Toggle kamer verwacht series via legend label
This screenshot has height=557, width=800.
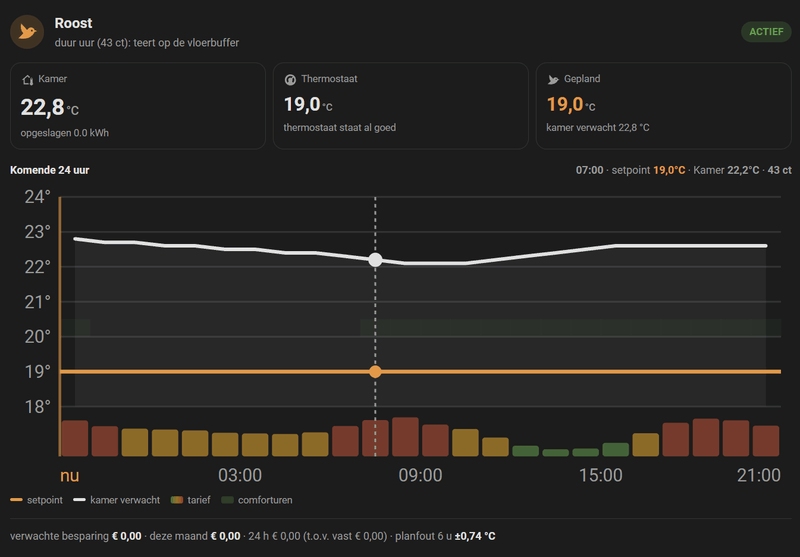coord(125,500)
